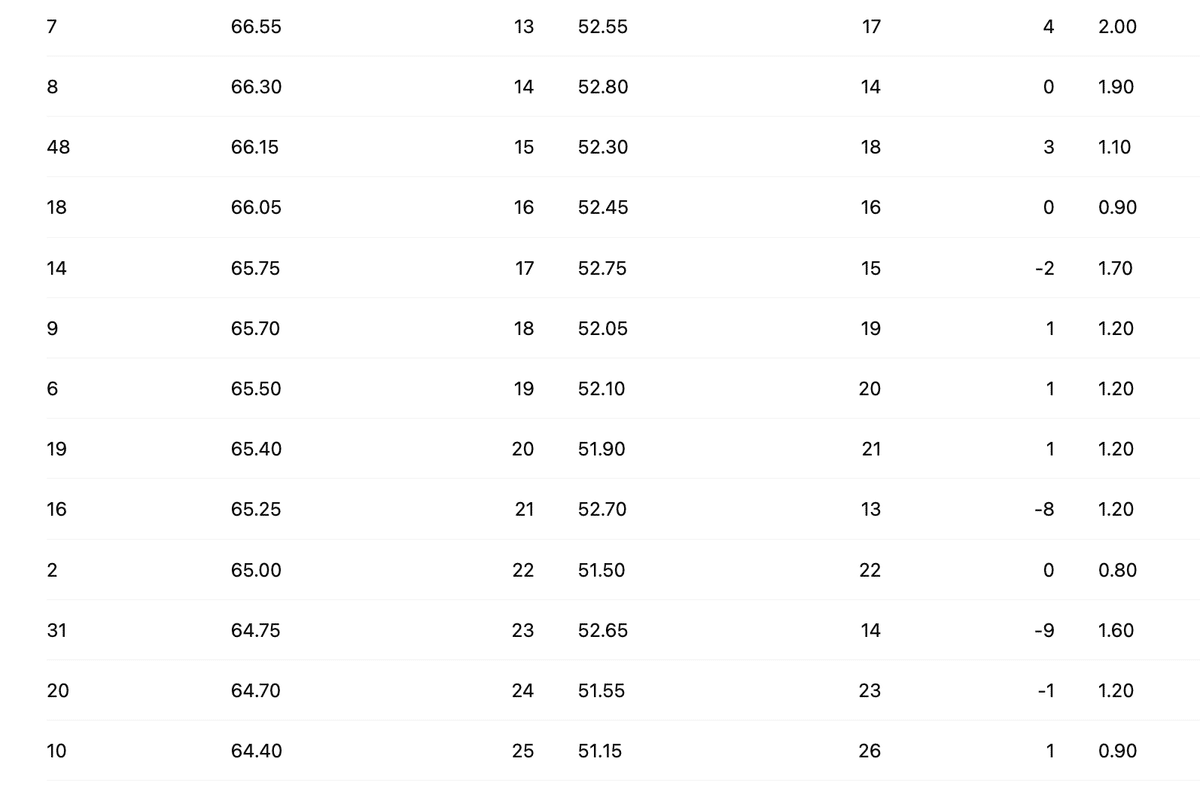Select the cell reading 66.05
This screenshot has width=1200, height=786.
click(256, 207)
